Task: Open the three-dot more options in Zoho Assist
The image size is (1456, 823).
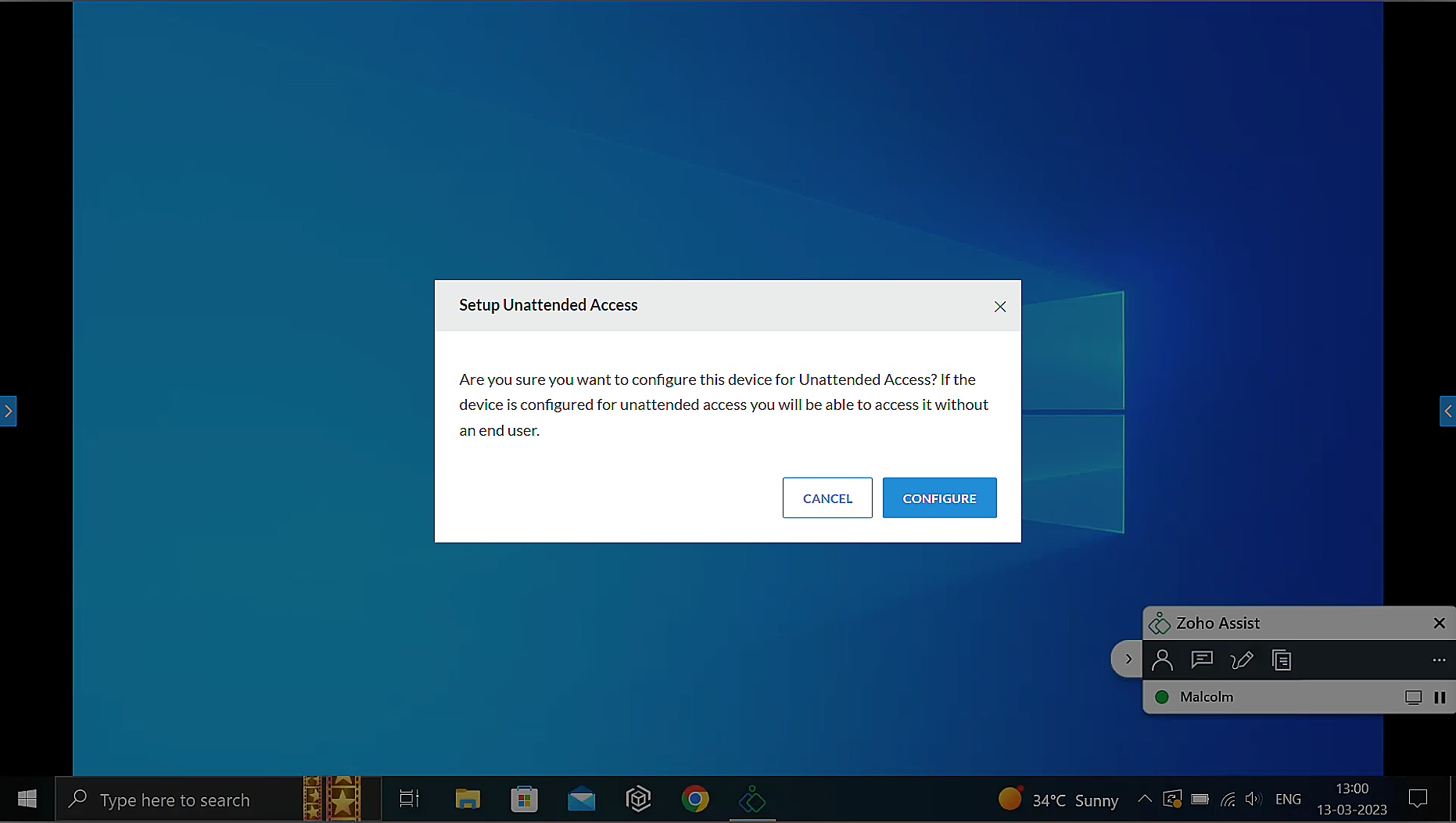Action: coord(1439,660)
